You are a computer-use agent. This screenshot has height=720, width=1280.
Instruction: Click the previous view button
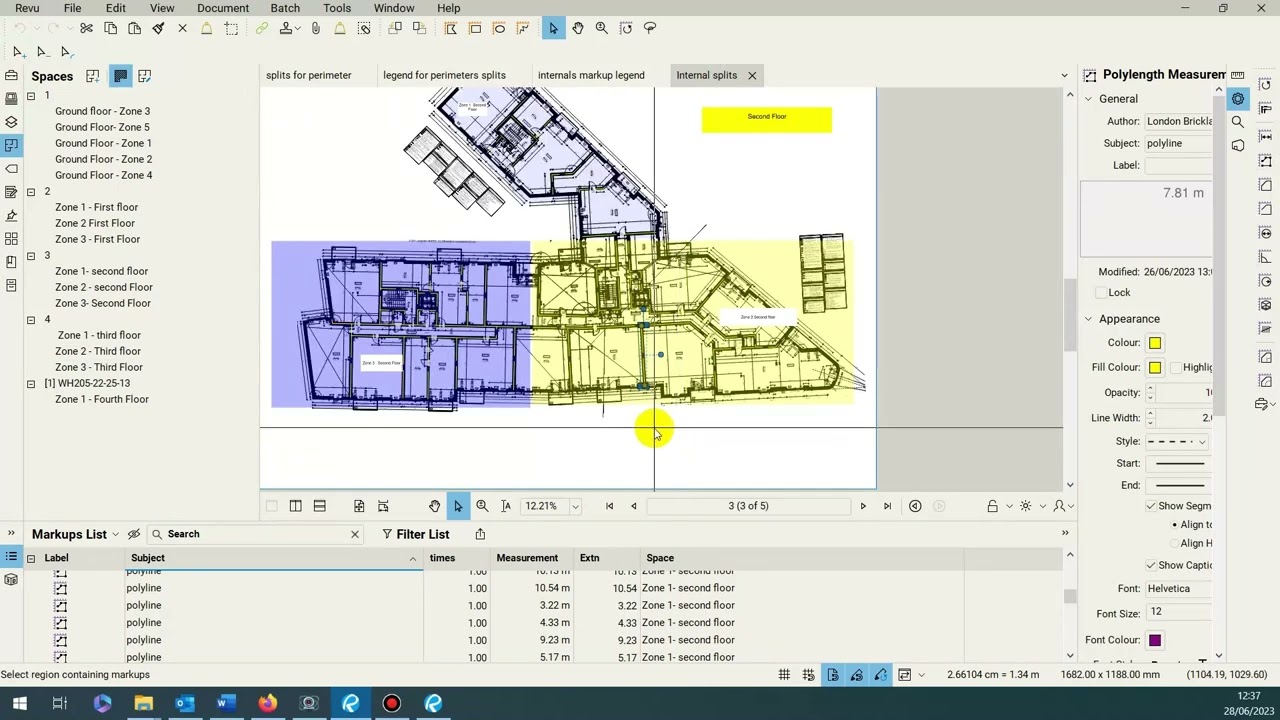click(x=915, y=506)
